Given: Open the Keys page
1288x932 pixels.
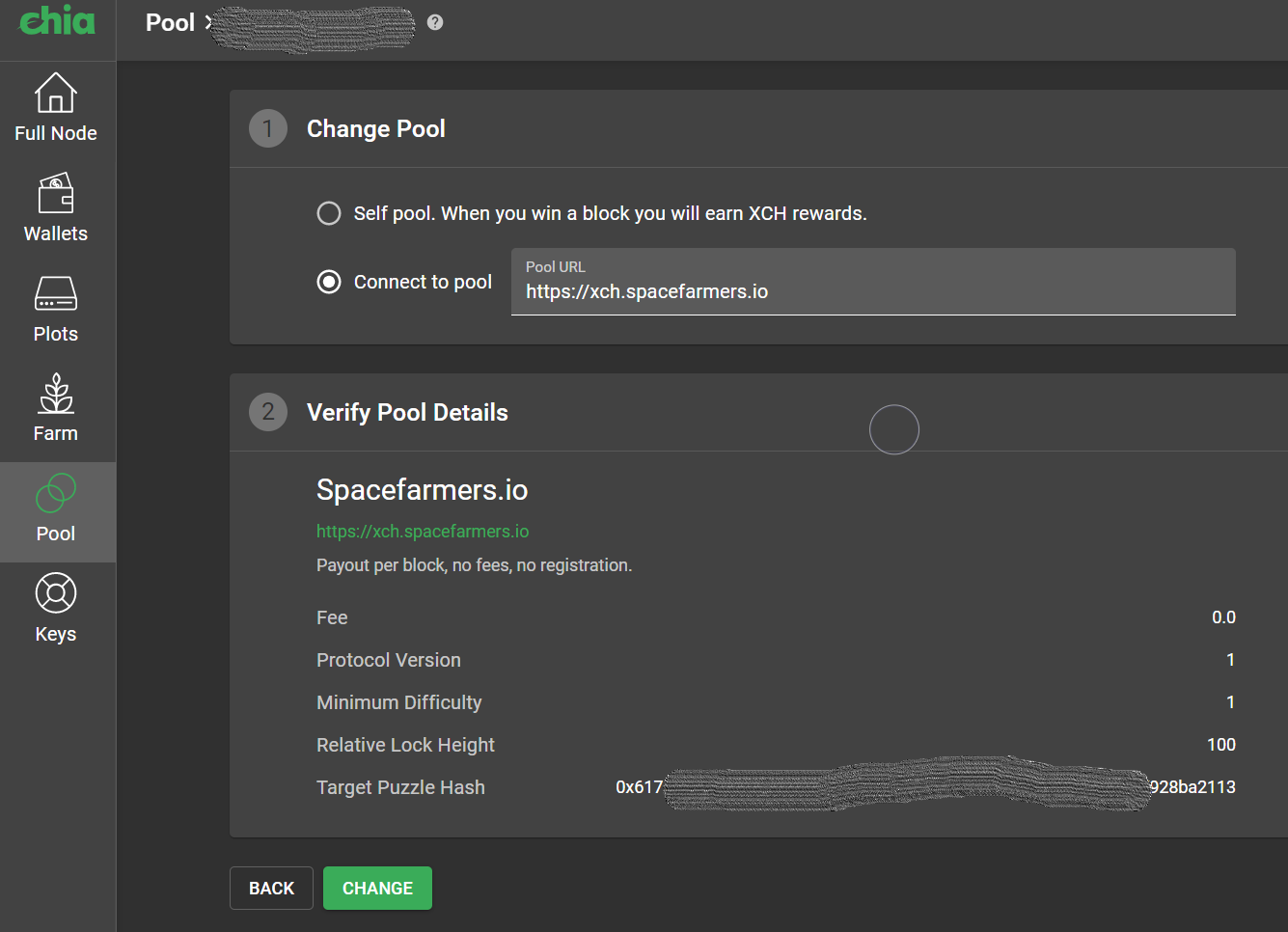Looking at the screenshot, I should 56,609.
